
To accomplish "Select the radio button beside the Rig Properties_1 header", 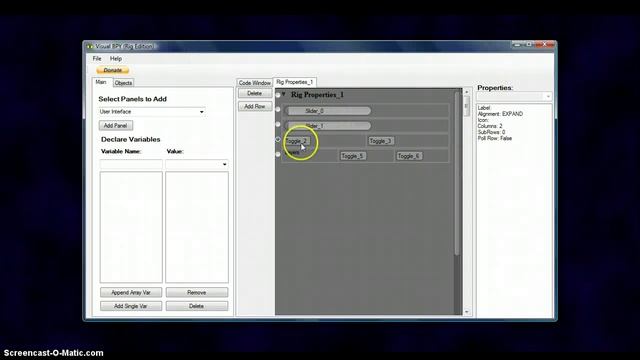I will (278, 95).
